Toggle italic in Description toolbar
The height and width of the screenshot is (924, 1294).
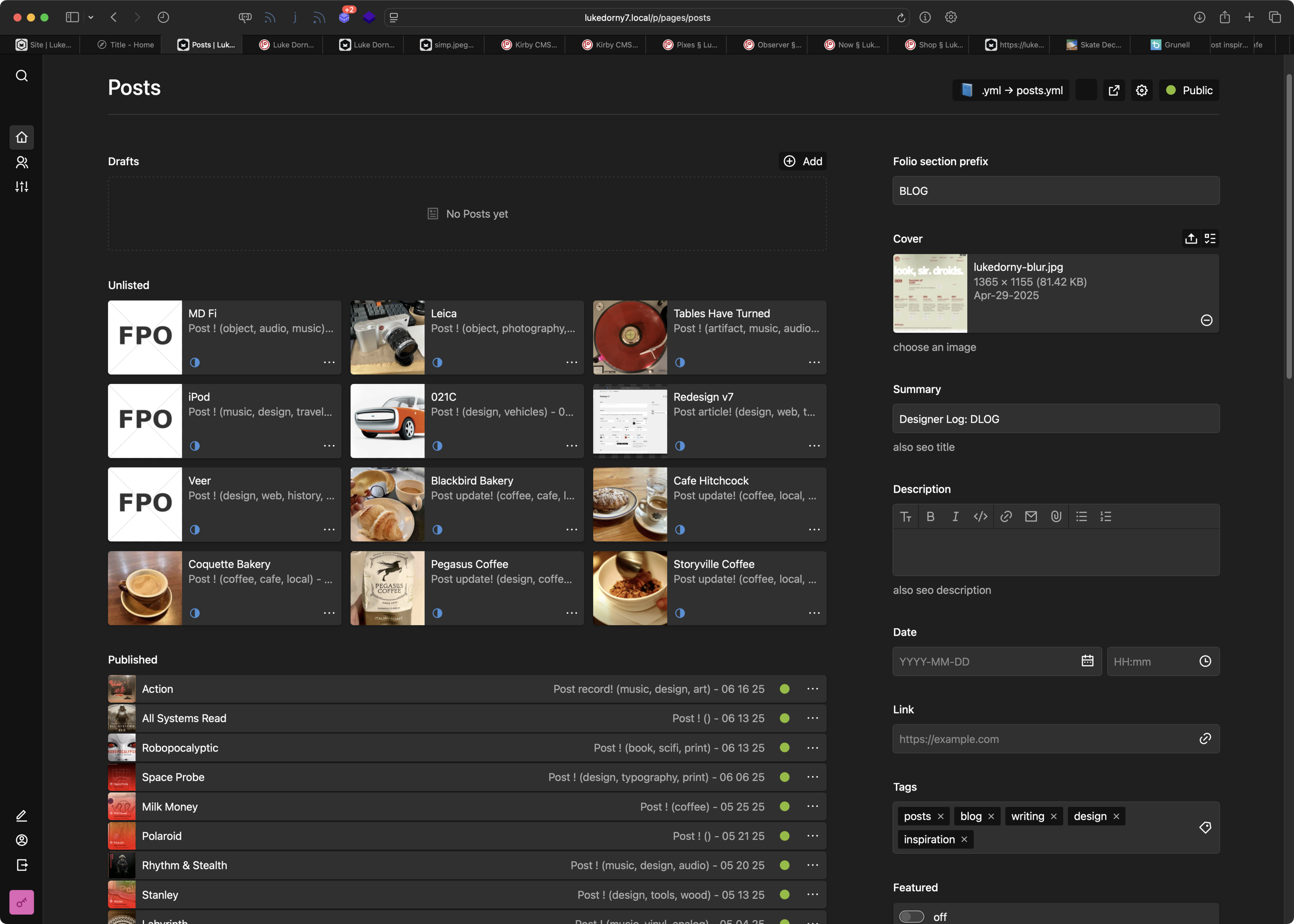click(x=956, y=516)
